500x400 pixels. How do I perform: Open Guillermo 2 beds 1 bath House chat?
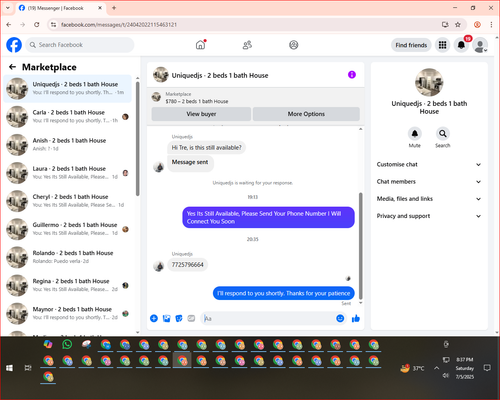click(x=68, y=229)
